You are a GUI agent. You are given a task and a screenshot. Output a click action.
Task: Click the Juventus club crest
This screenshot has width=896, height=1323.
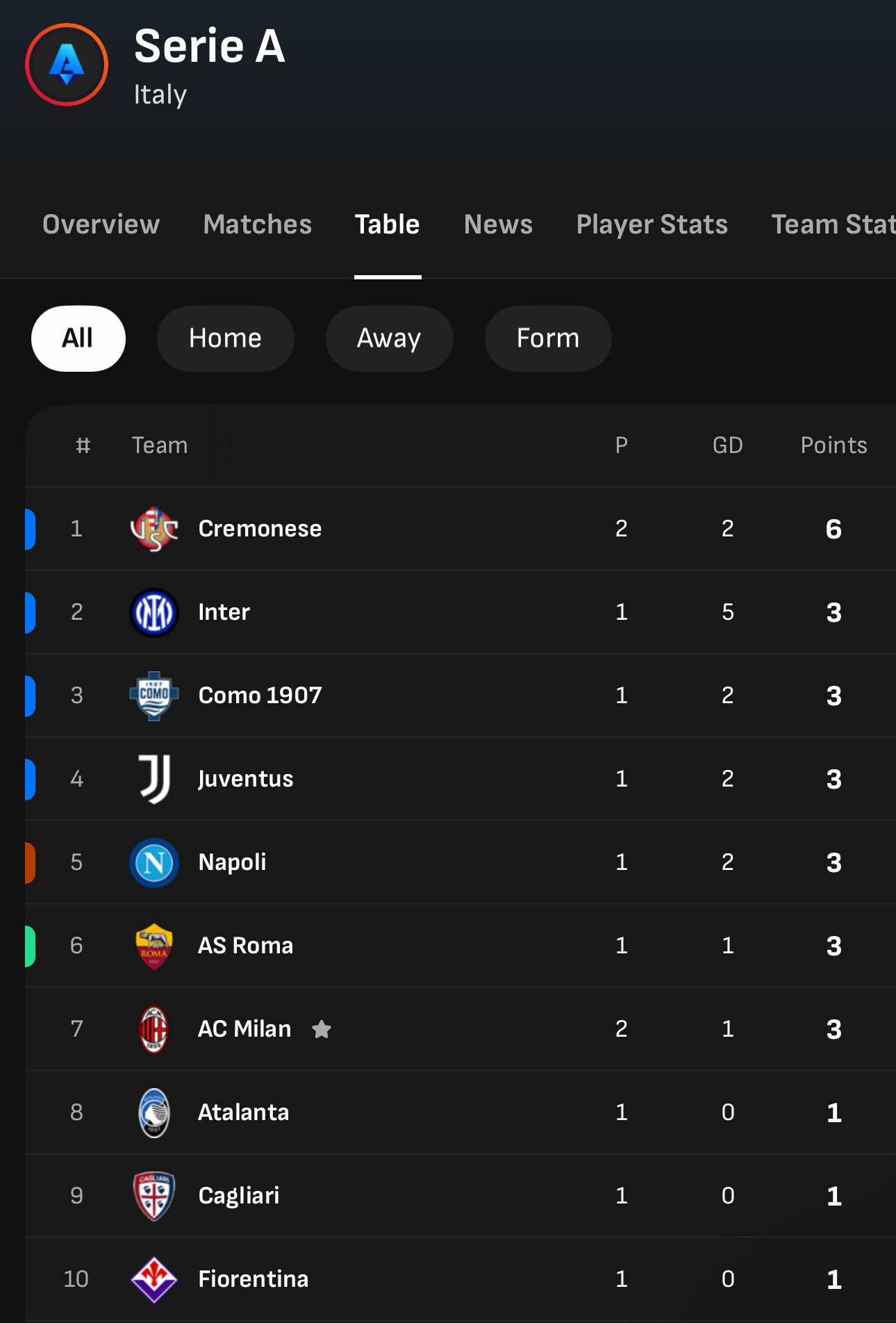point(154,779)
